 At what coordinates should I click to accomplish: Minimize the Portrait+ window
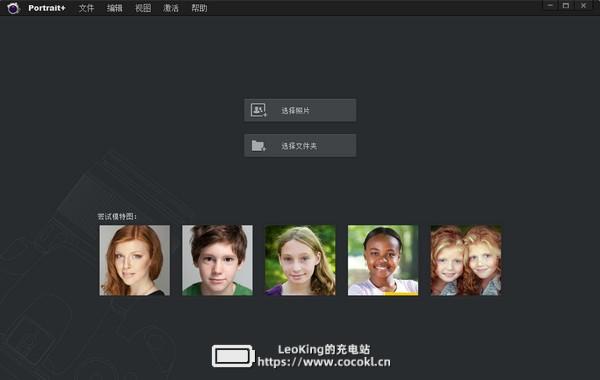pyautogui.click(x=550, y=5)
